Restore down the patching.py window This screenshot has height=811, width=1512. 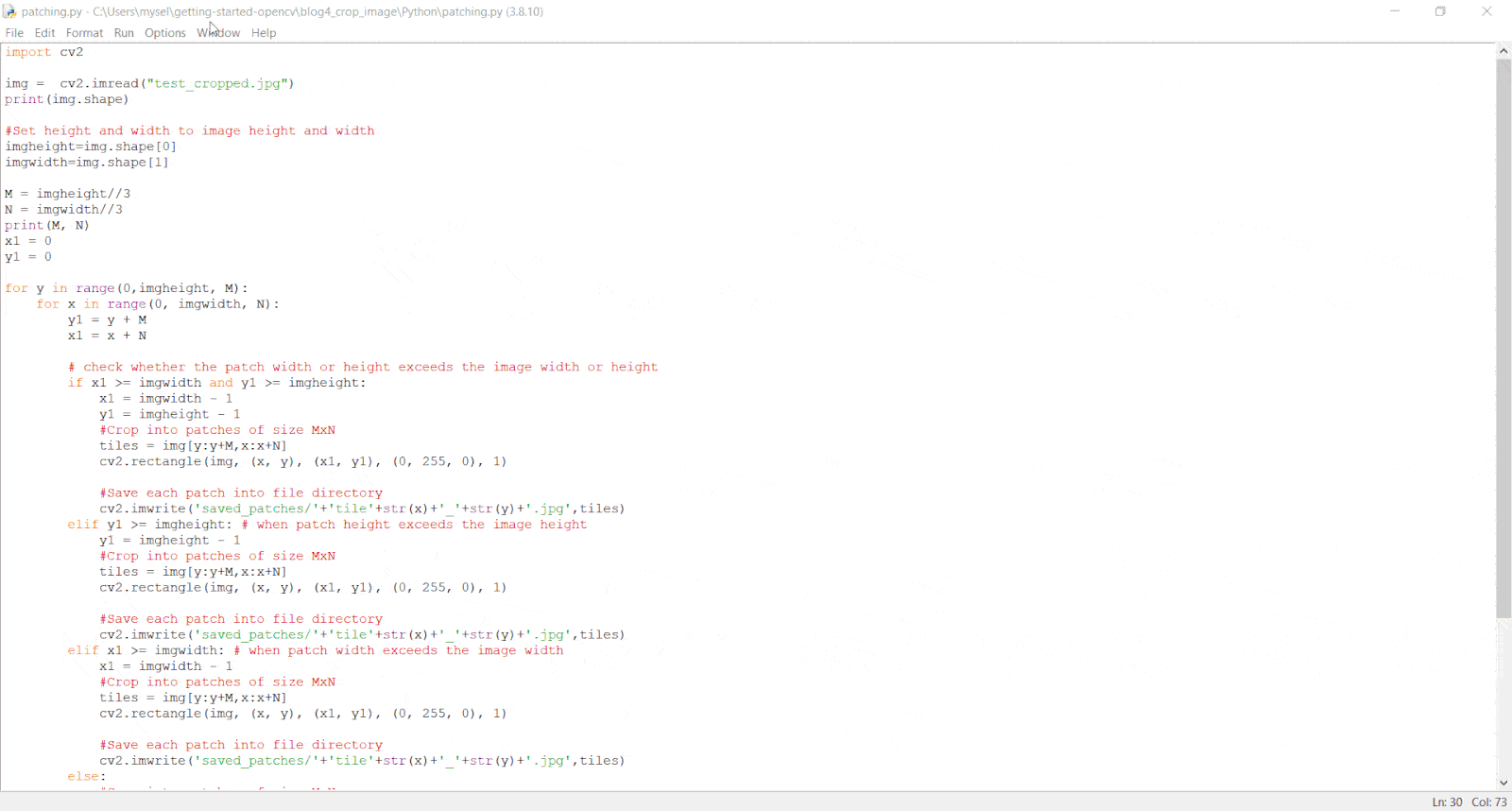click(1440, 11)
